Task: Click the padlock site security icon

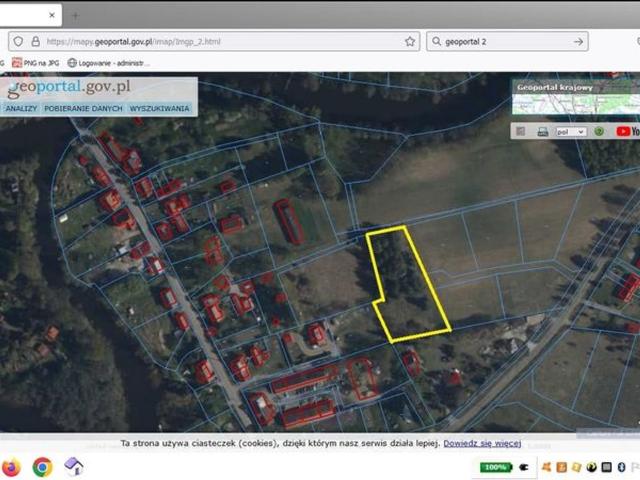Action: coord(35,42)
